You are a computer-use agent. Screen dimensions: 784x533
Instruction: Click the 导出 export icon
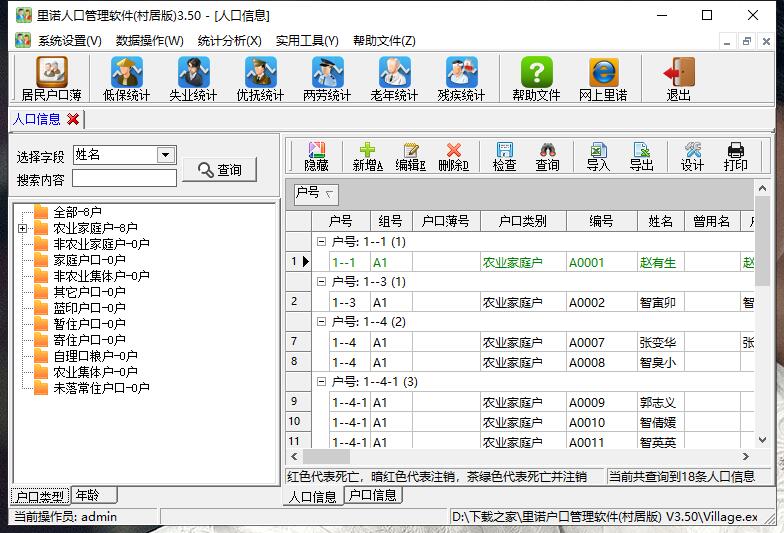tap(641, 156)
